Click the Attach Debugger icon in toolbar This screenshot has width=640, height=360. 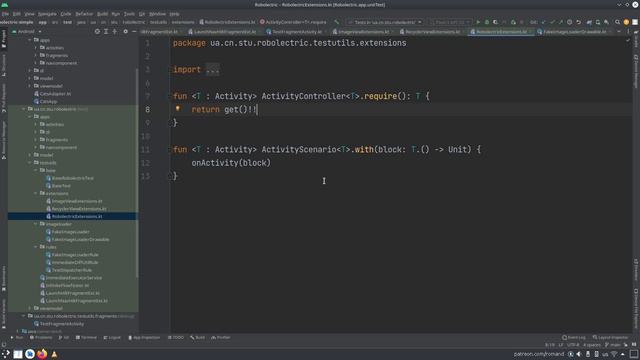pyautogui.click(x=513, y=22)
